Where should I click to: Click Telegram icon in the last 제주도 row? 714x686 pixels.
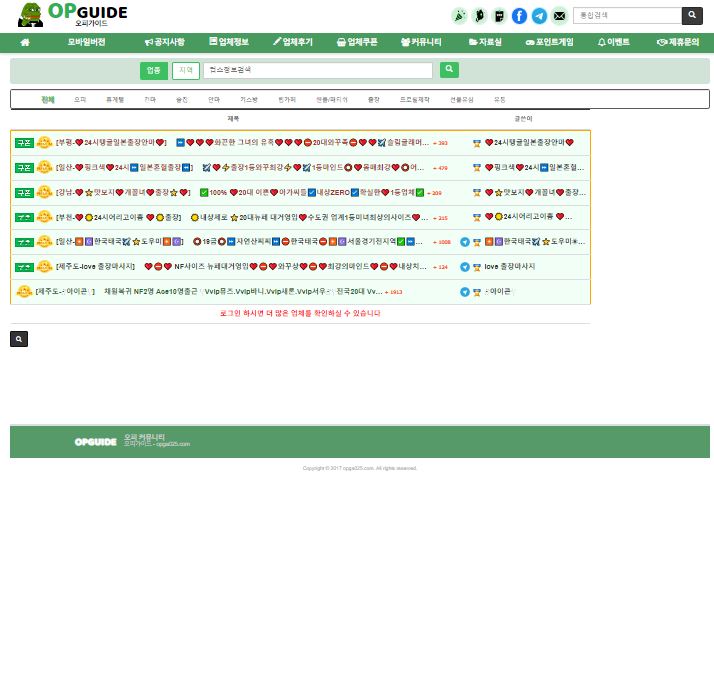pyautogui.click(x=464, y=292)
